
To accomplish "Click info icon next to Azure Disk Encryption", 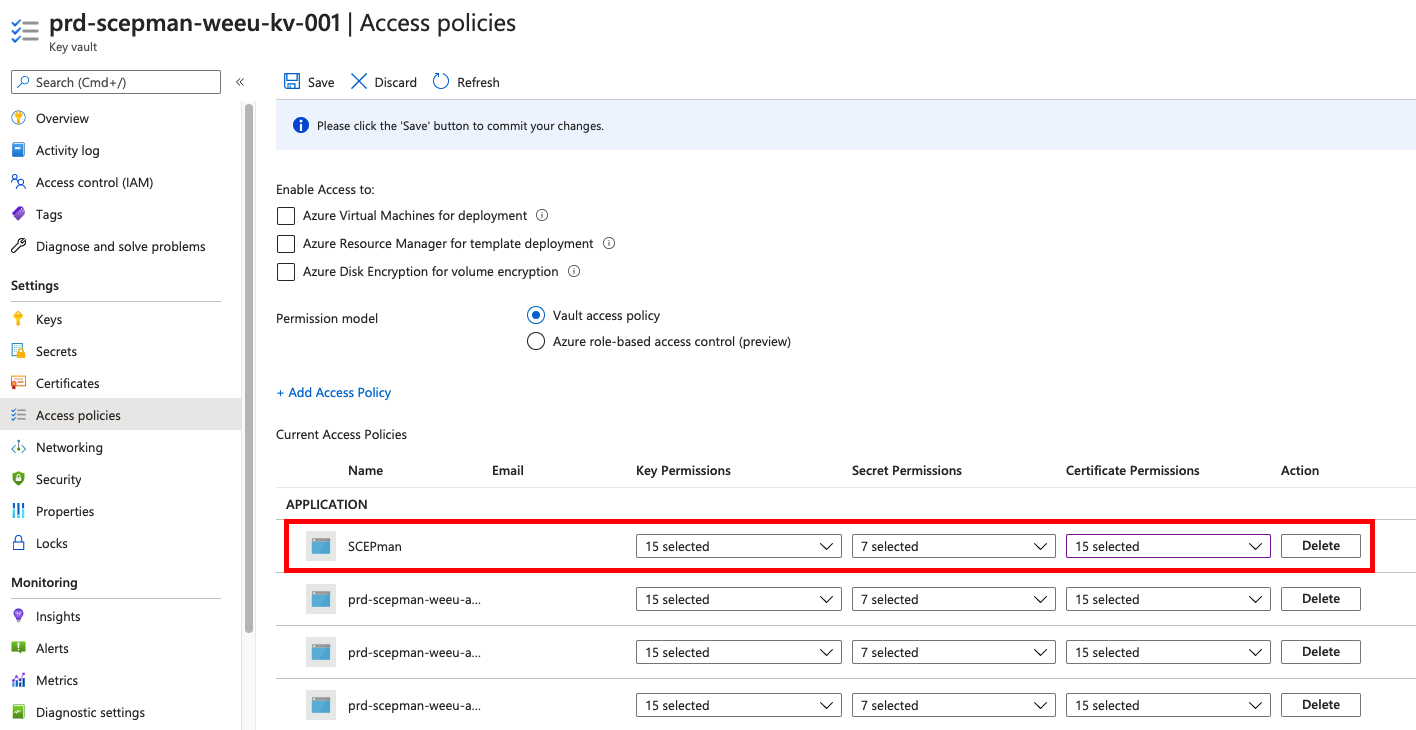I will [574, 271].
